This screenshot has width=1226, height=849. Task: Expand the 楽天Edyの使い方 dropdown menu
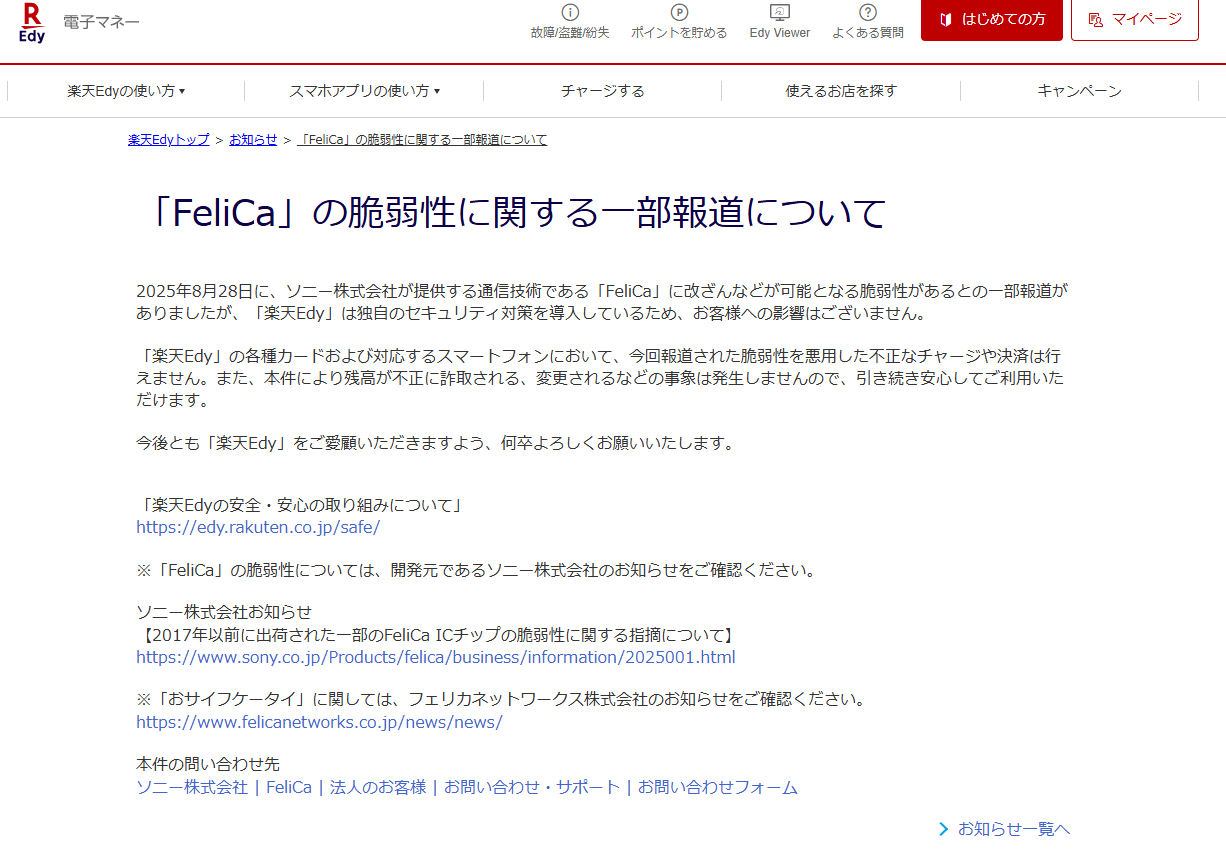[x=126, y=91]
